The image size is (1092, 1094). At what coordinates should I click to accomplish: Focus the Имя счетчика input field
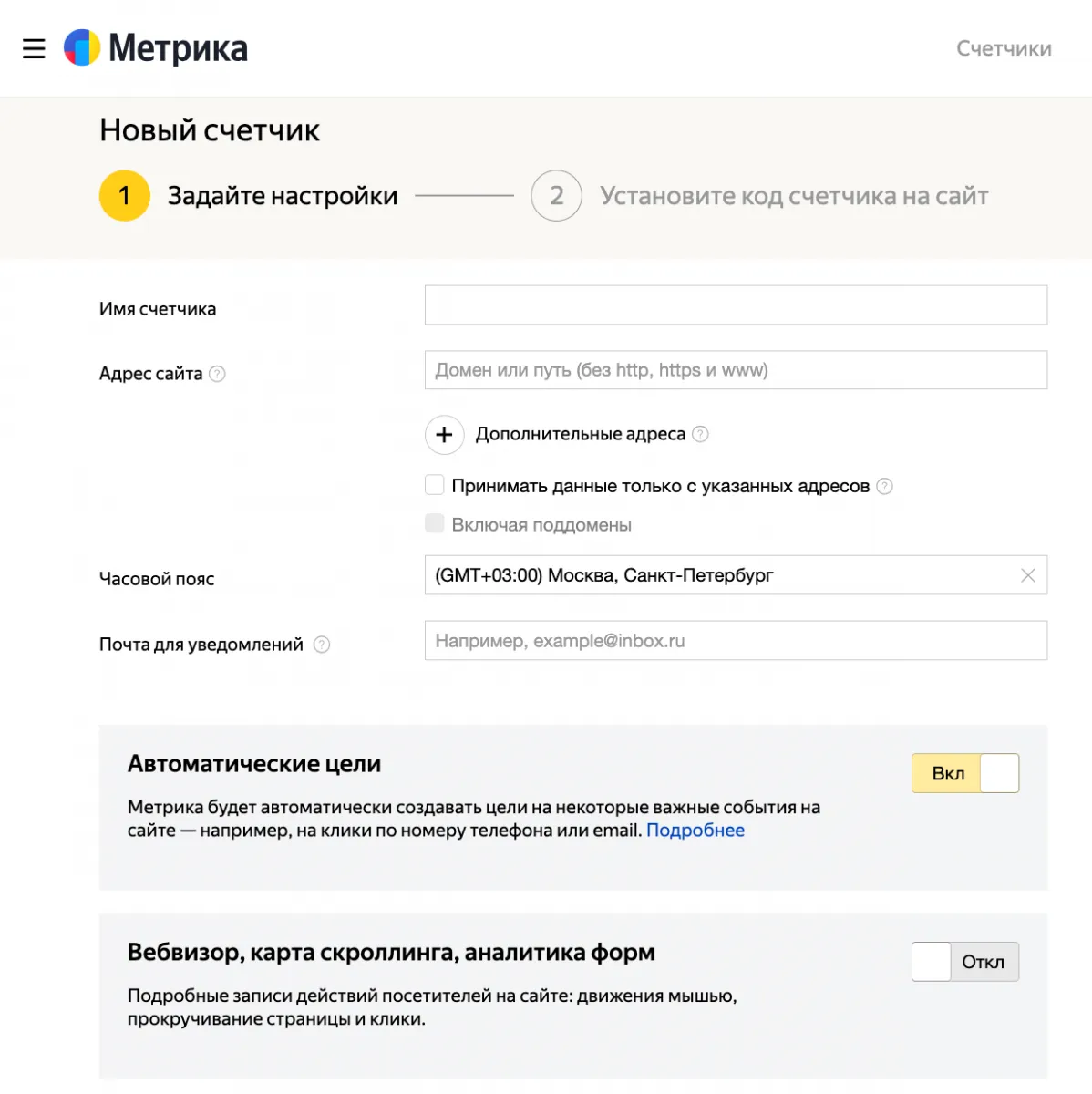pyautogui.click(x=736, y=305)
